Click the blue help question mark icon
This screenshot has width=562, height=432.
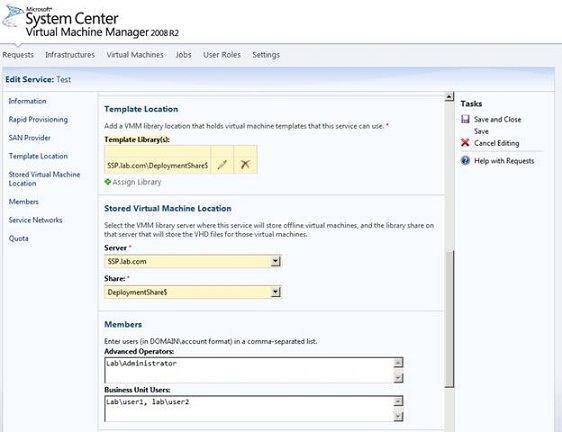465,160
